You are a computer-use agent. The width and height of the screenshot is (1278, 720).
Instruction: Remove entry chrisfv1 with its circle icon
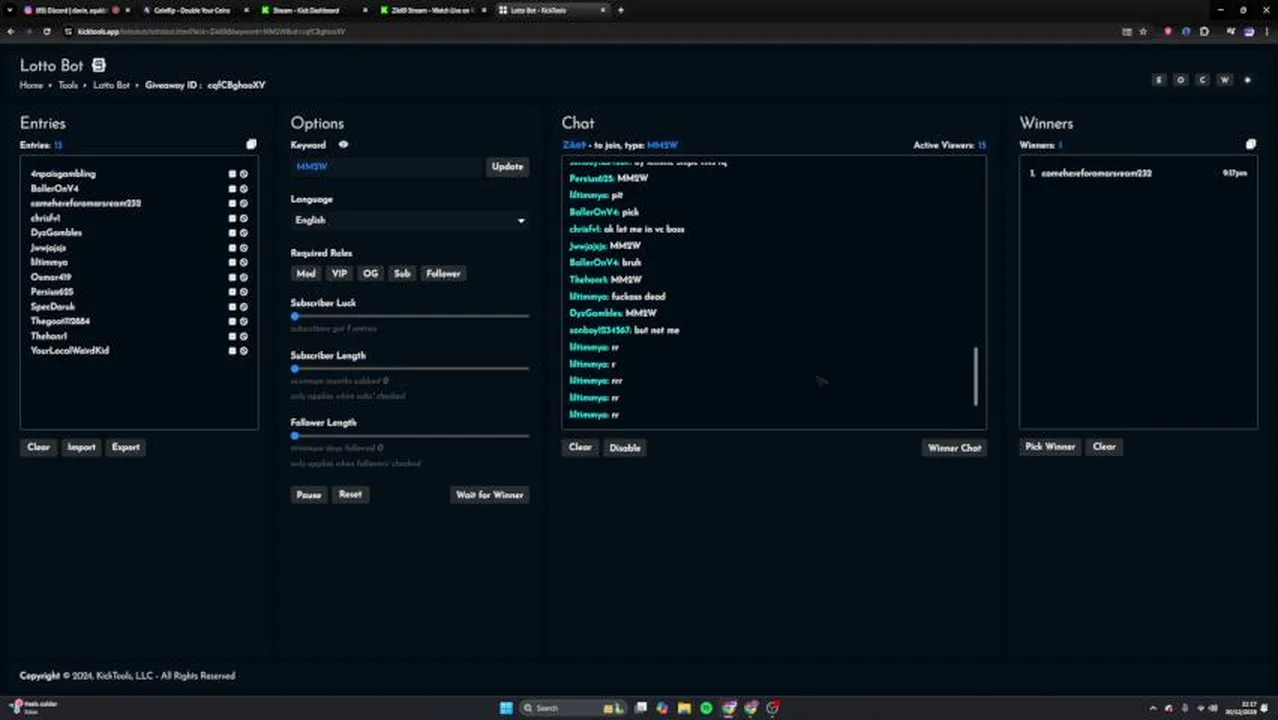243,218
